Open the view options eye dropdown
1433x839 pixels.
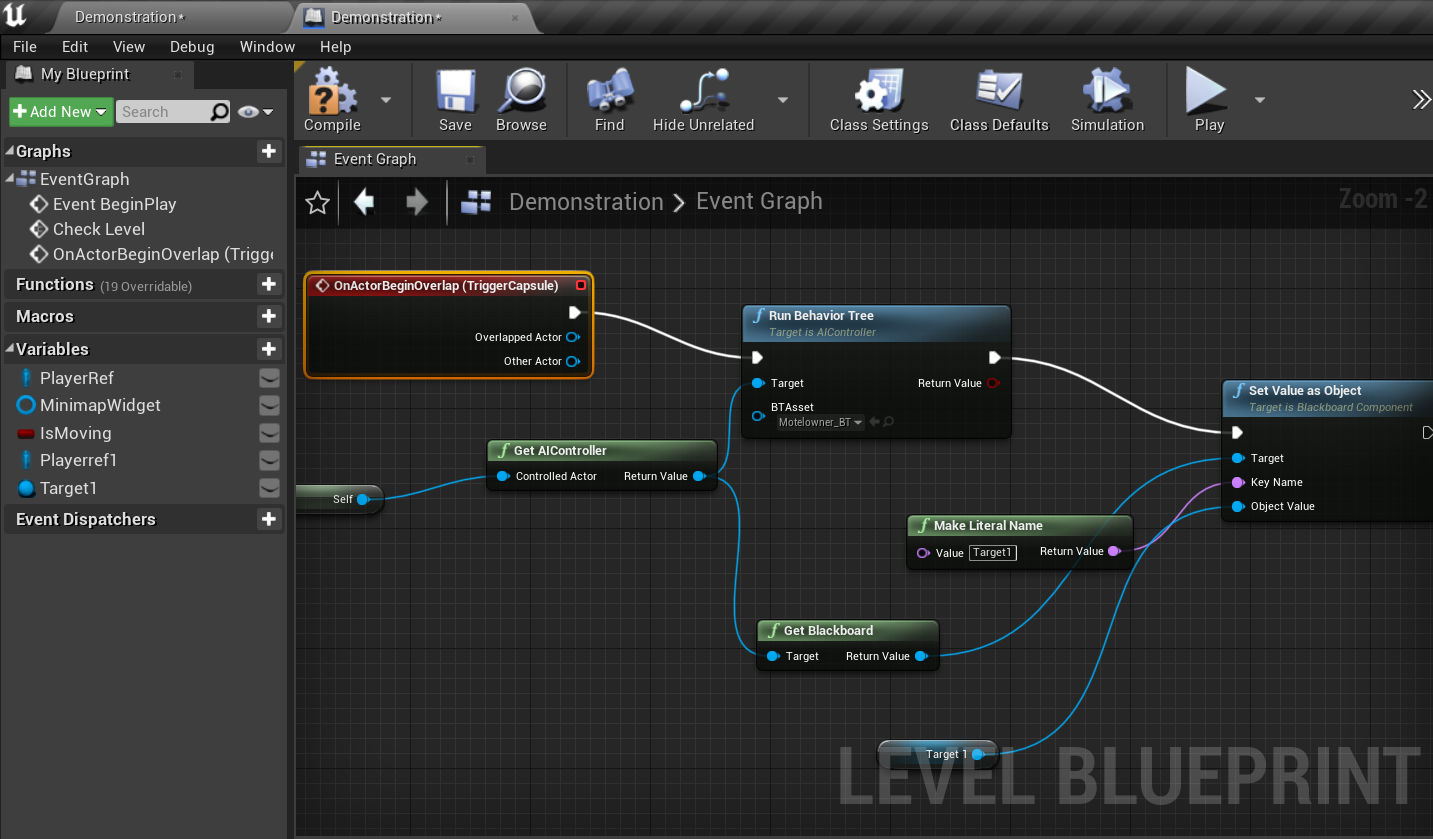[256, 112]
